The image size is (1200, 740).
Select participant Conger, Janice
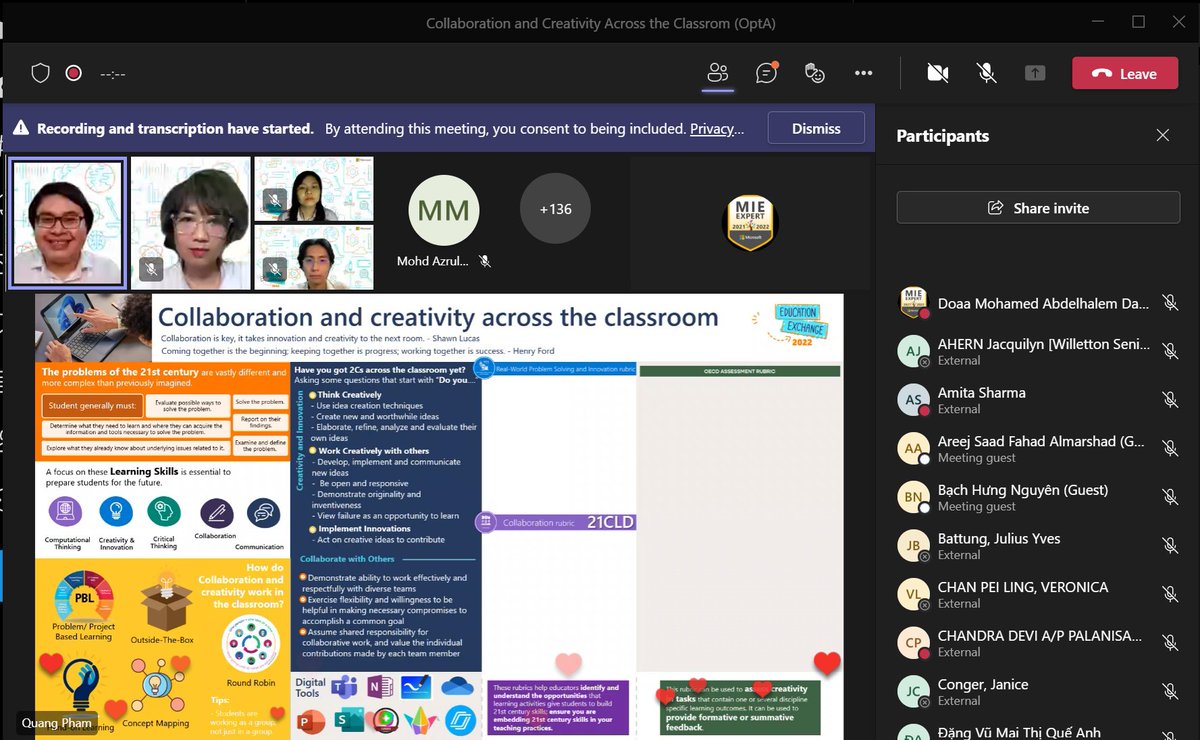(x=1038, y=692)
